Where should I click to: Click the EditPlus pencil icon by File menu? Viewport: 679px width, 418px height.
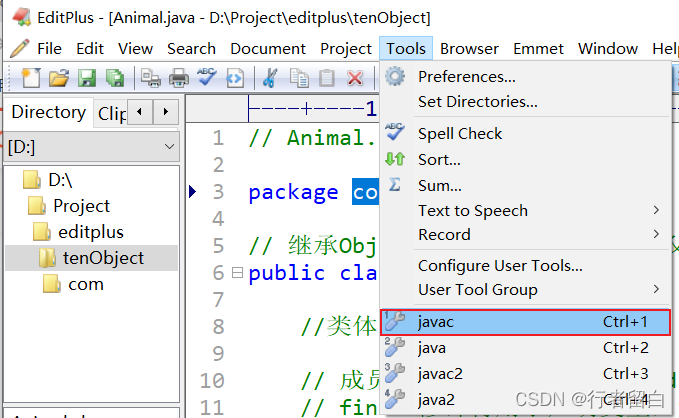point(19,48)
